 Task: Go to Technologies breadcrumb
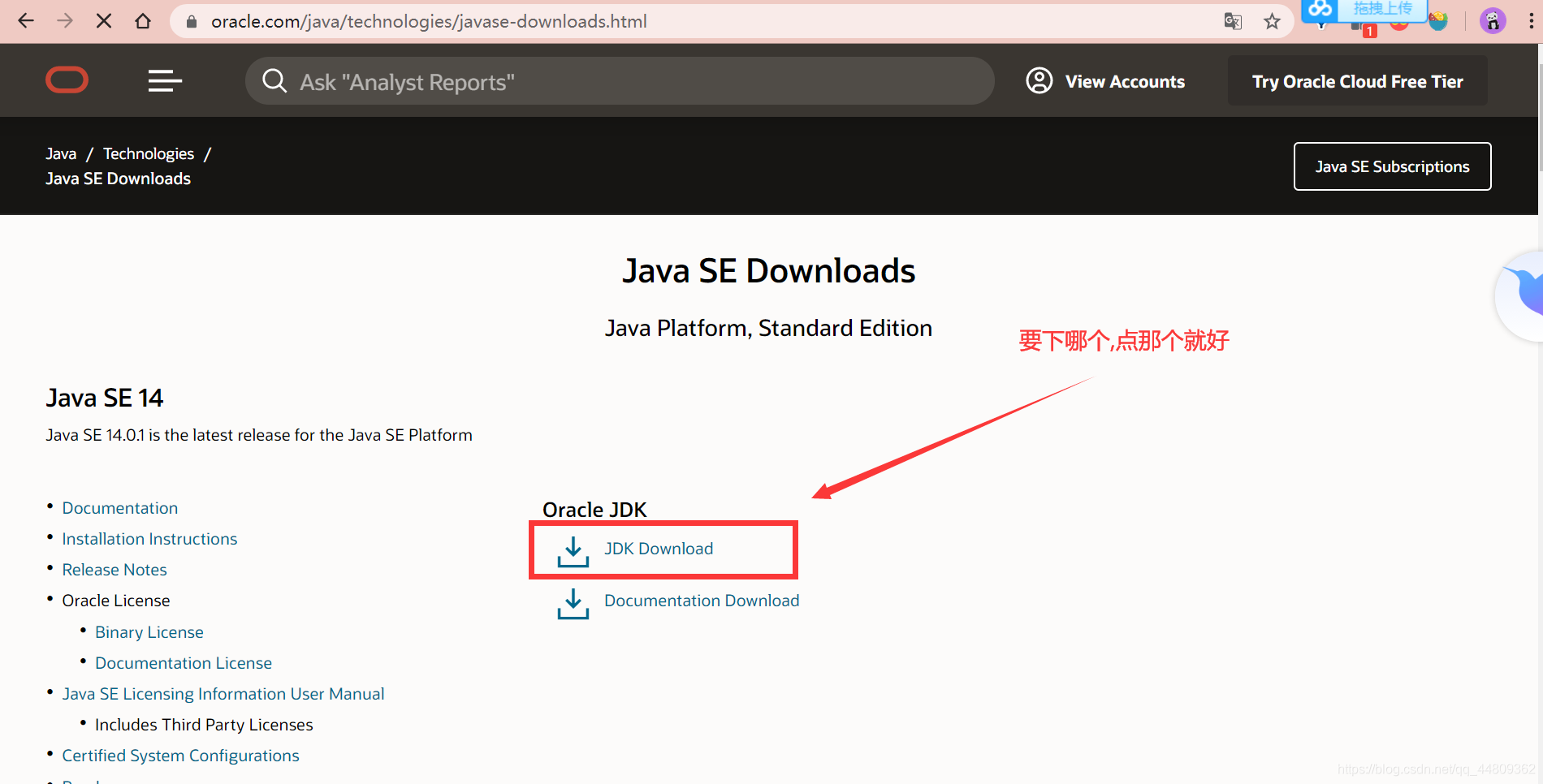[149, 153]
